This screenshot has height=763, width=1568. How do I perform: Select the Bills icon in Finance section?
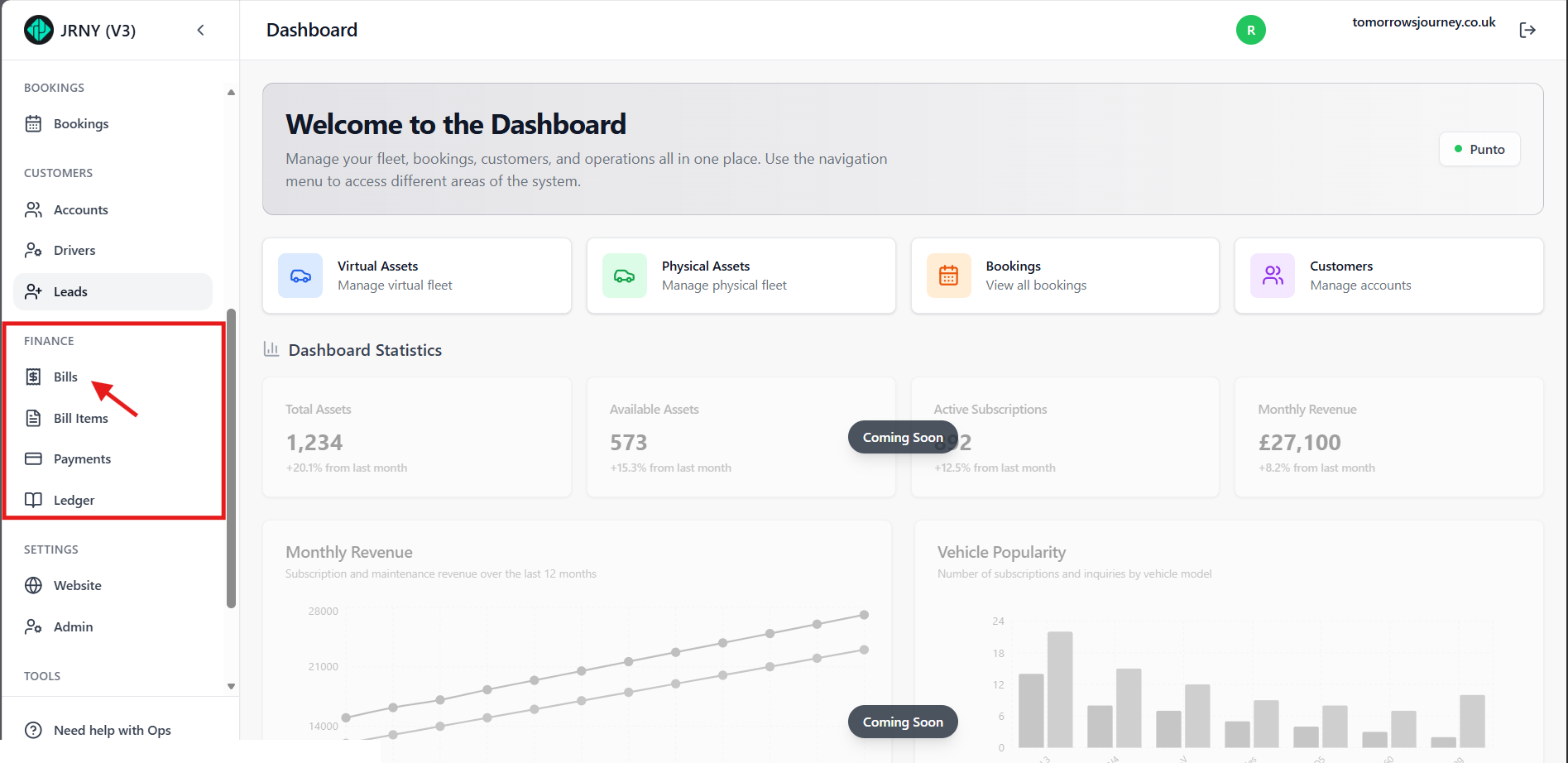pyautogui.click(x=33, y=377)
